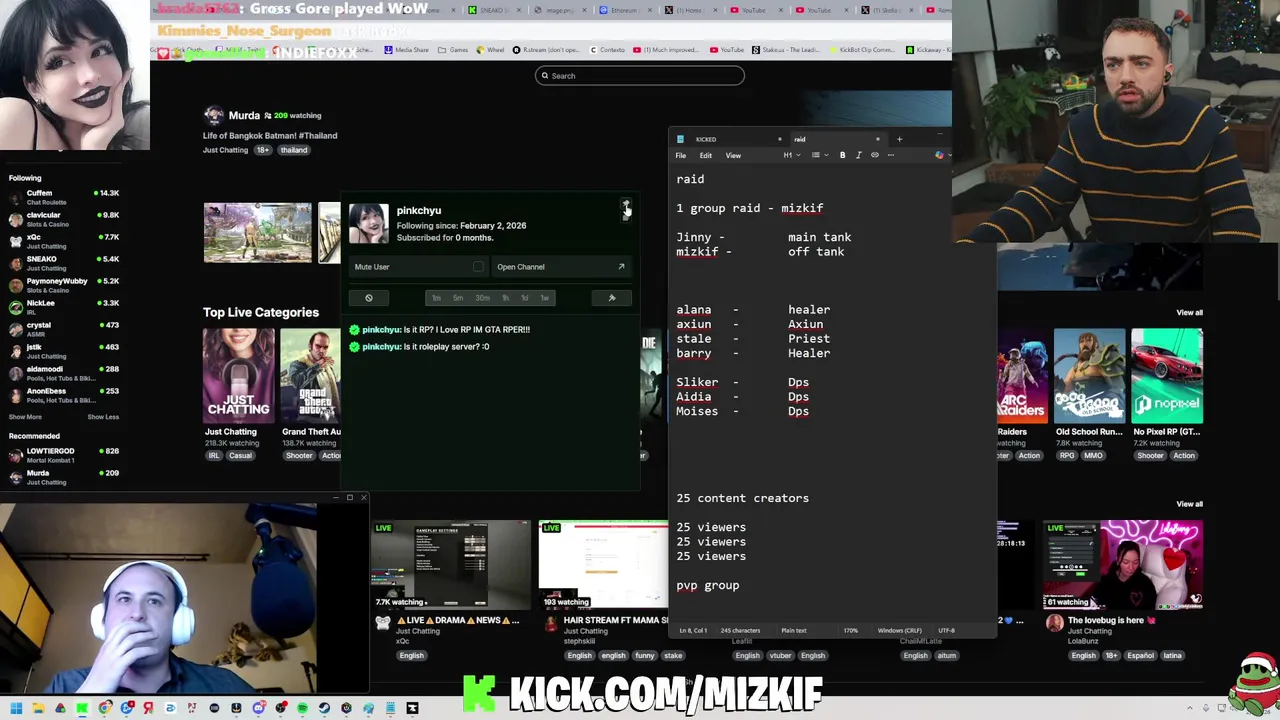The image size is (1280, 720).
Task: Select 30m timeout duration for pinkchyu
Action: point(483,298)
